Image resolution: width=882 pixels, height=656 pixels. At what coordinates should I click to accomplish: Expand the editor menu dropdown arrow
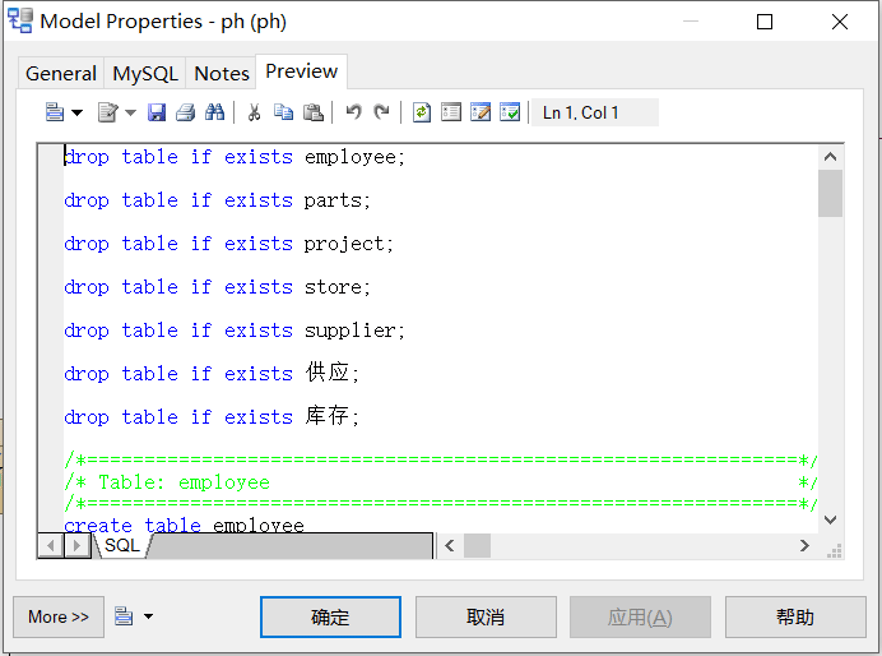pos(77,113)
